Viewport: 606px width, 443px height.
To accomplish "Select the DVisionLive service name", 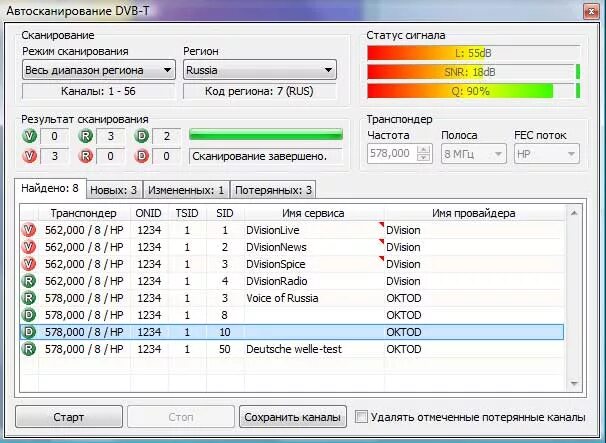I will click(273, 230).
